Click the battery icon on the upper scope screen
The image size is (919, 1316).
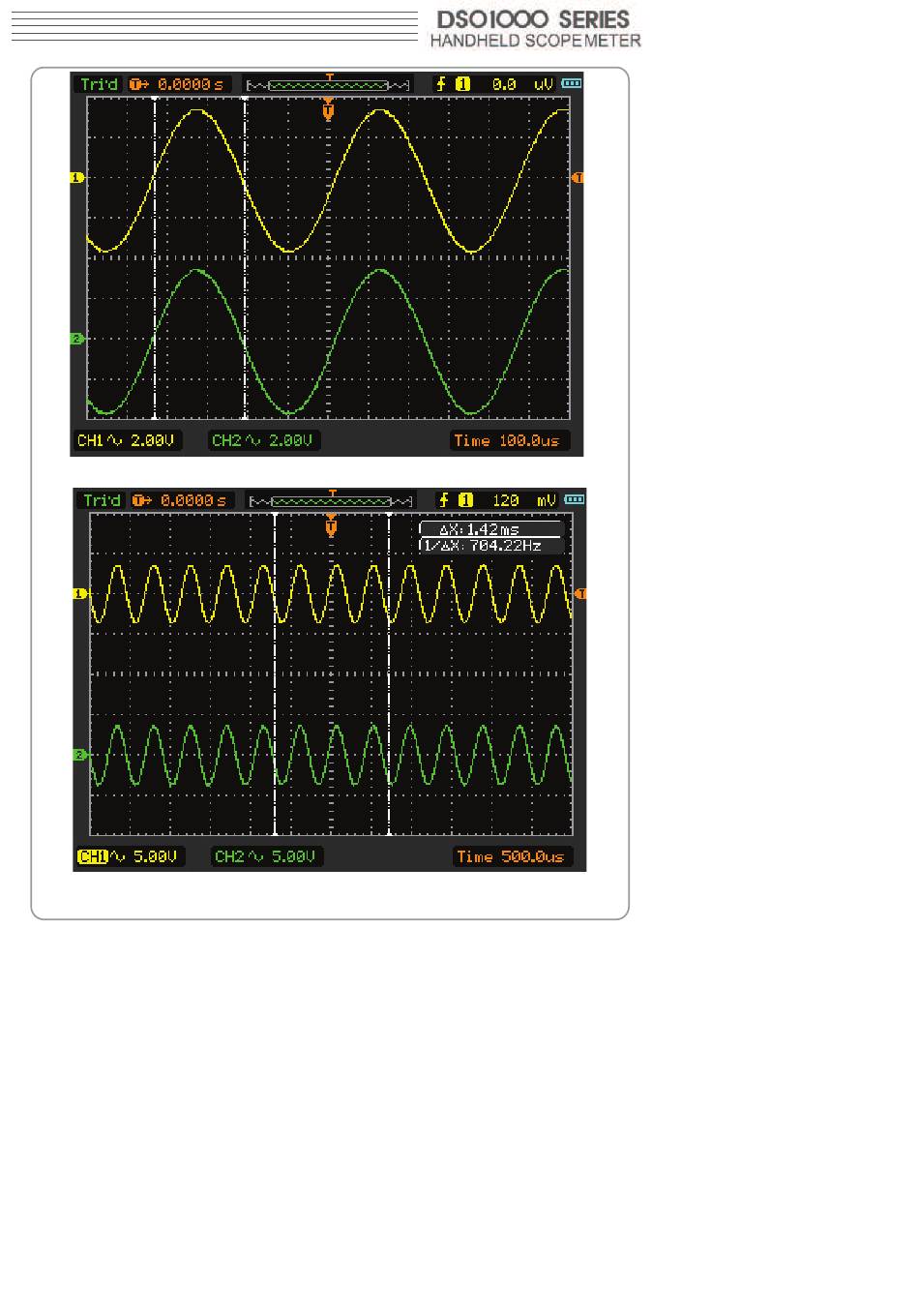click(x=572, y=84)
